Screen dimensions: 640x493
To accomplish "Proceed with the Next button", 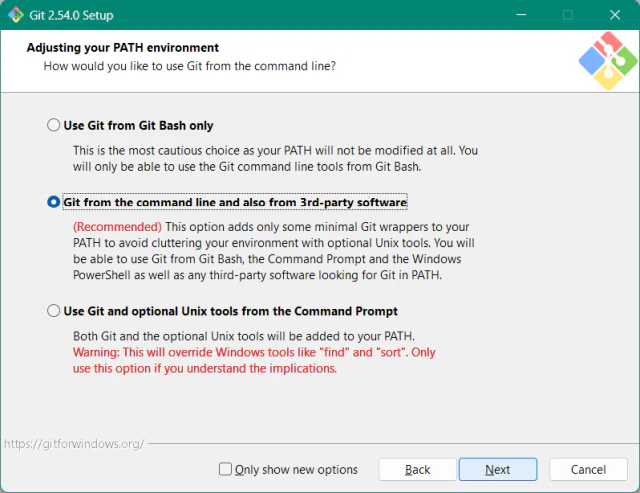I will (x=498, y=469).
